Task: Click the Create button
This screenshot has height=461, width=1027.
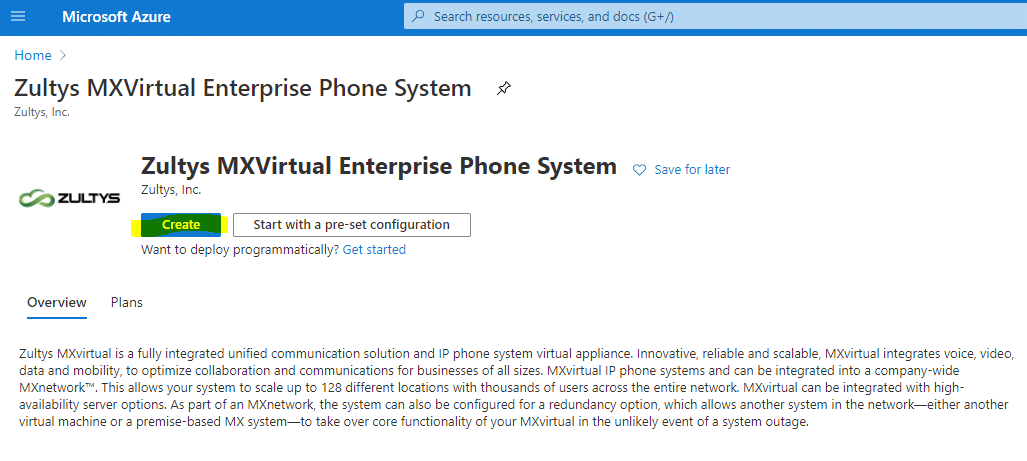Action: (x=181, y=225)
